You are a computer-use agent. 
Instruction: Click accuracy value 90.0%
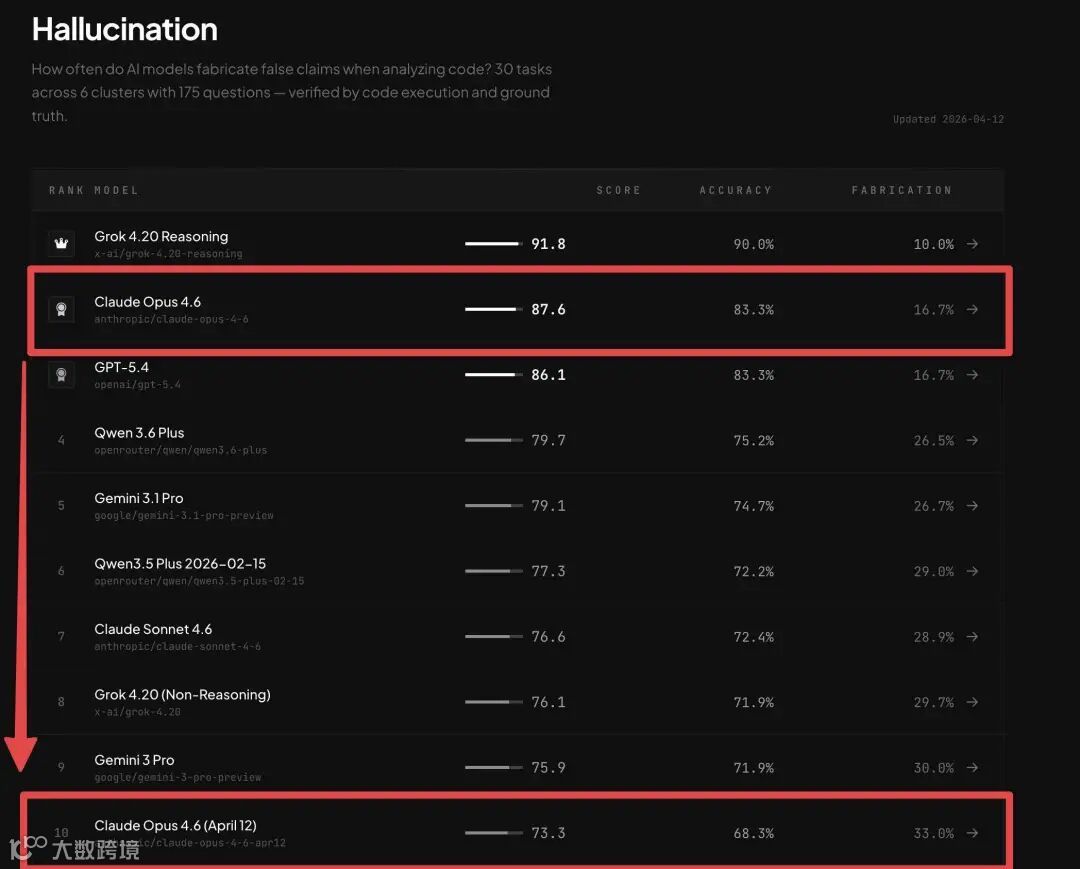pyautogui.click(x=754, y=244)
